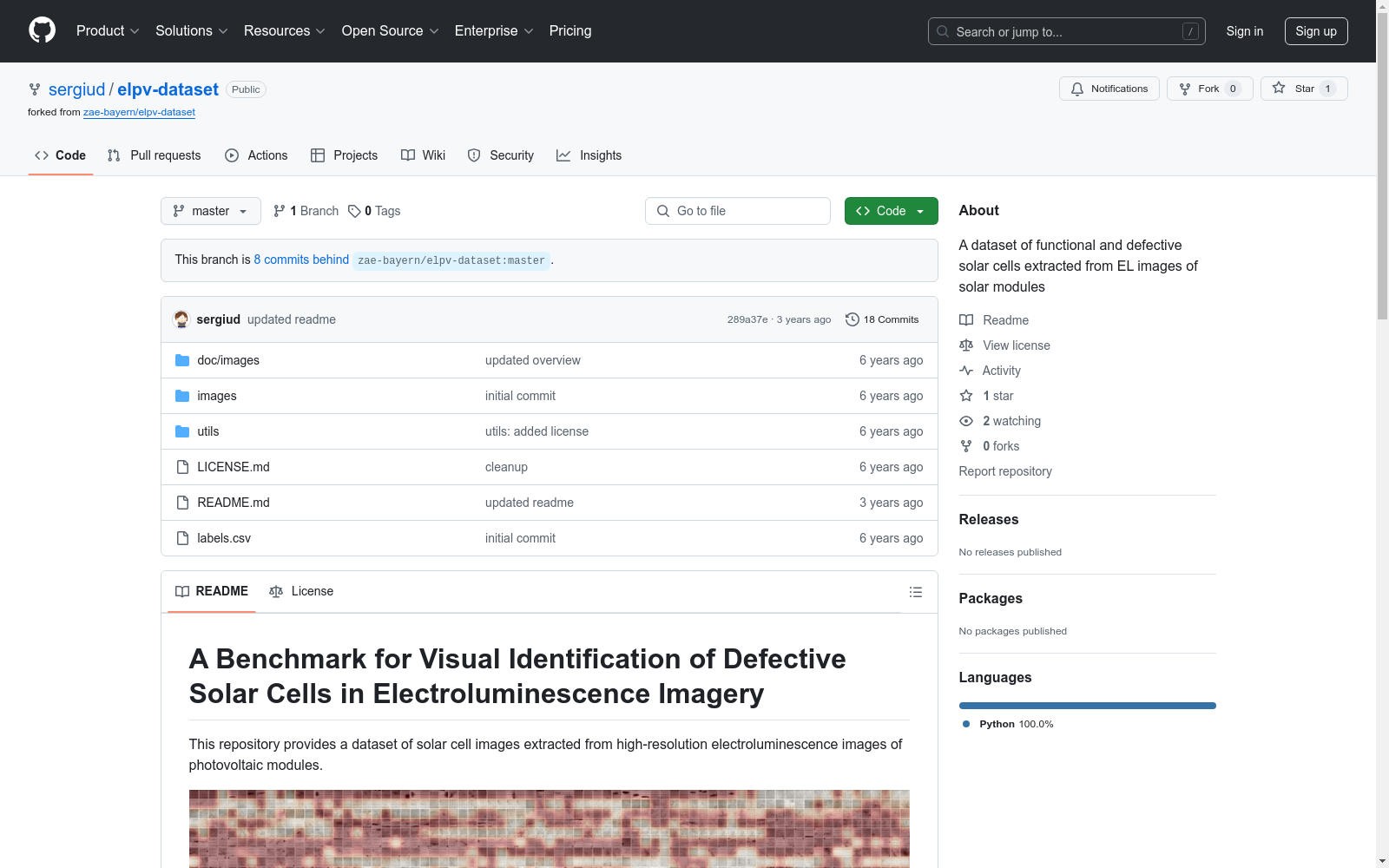Viewport: 1389px width, 868px height.
Task: Click the tag icon next to Tags
Action: (x=354, y=211)
